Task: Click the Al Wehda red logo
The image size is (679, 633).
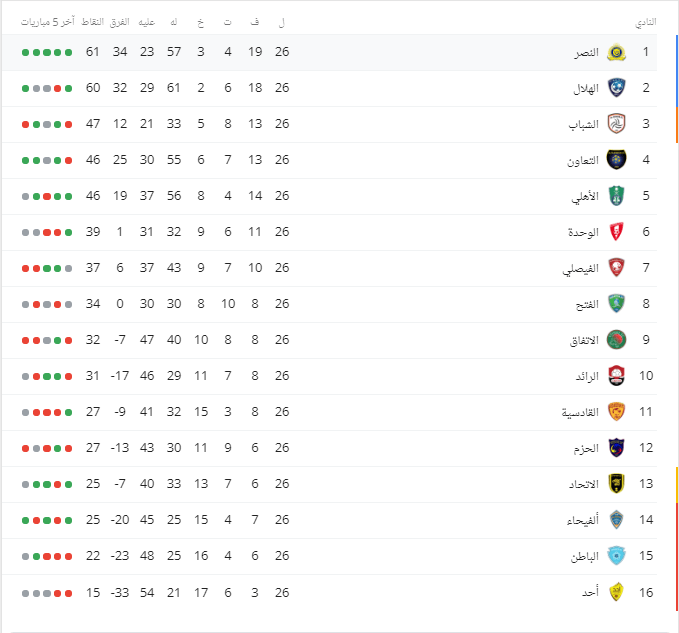Action: [616, 232]
